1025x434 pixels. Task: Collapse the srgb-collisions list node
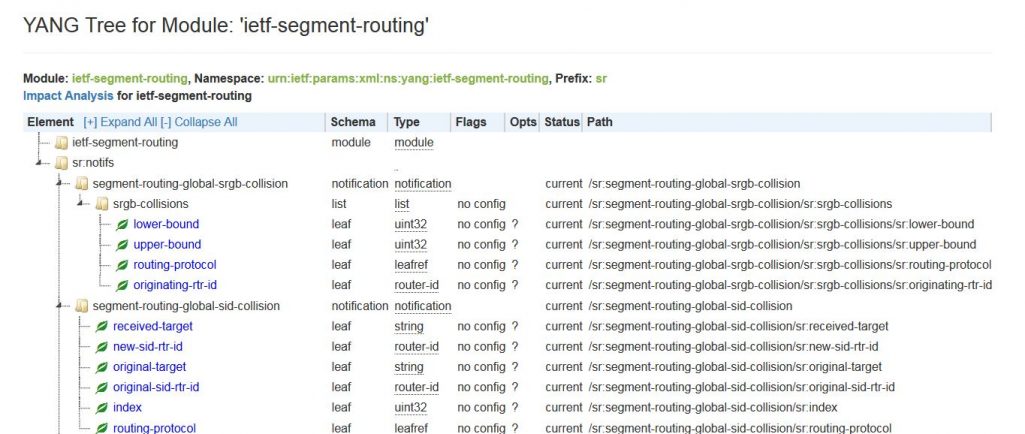(81, 204)
